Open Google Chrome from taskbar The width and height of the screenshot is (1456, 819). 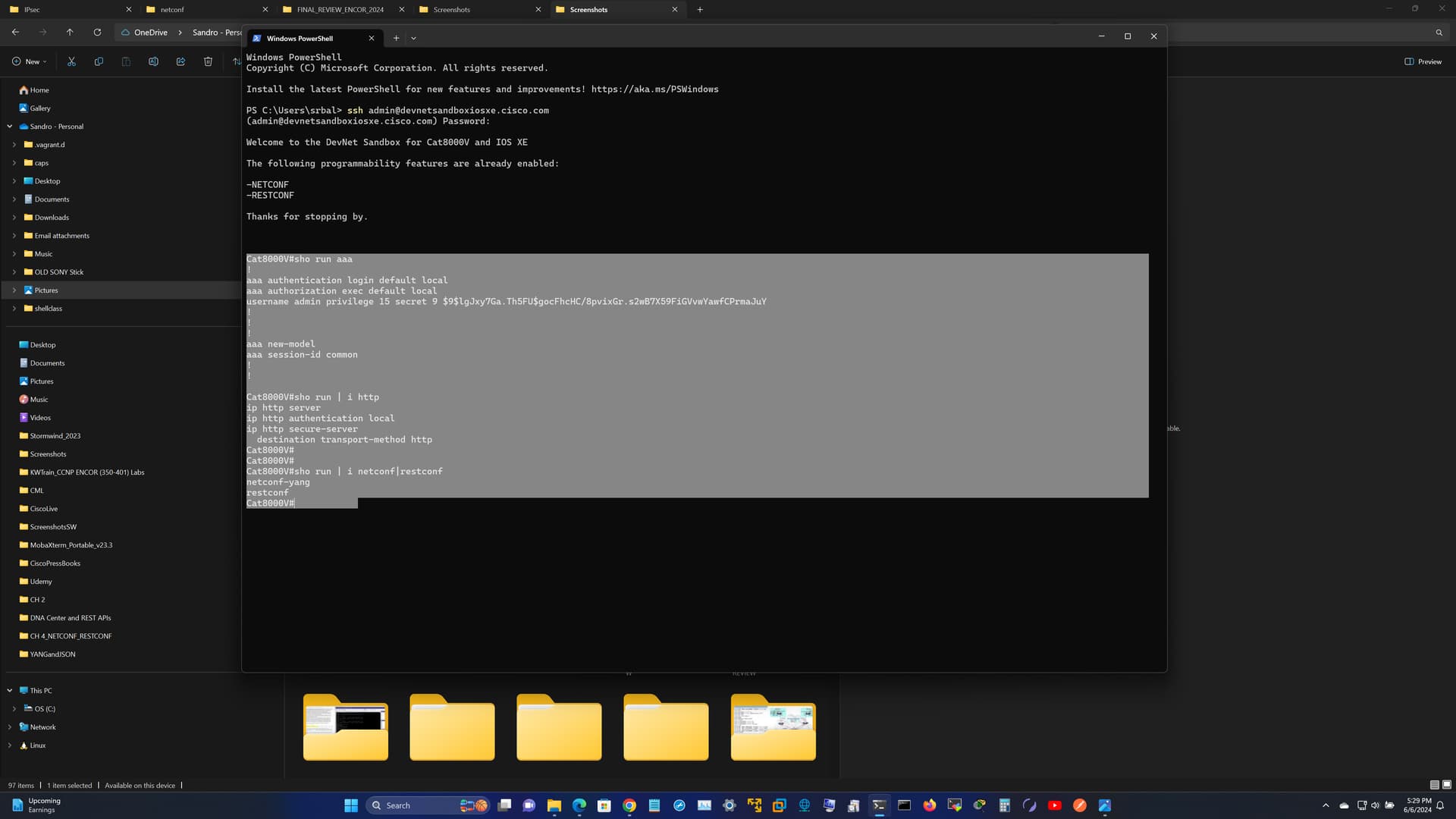click(629, 805)
